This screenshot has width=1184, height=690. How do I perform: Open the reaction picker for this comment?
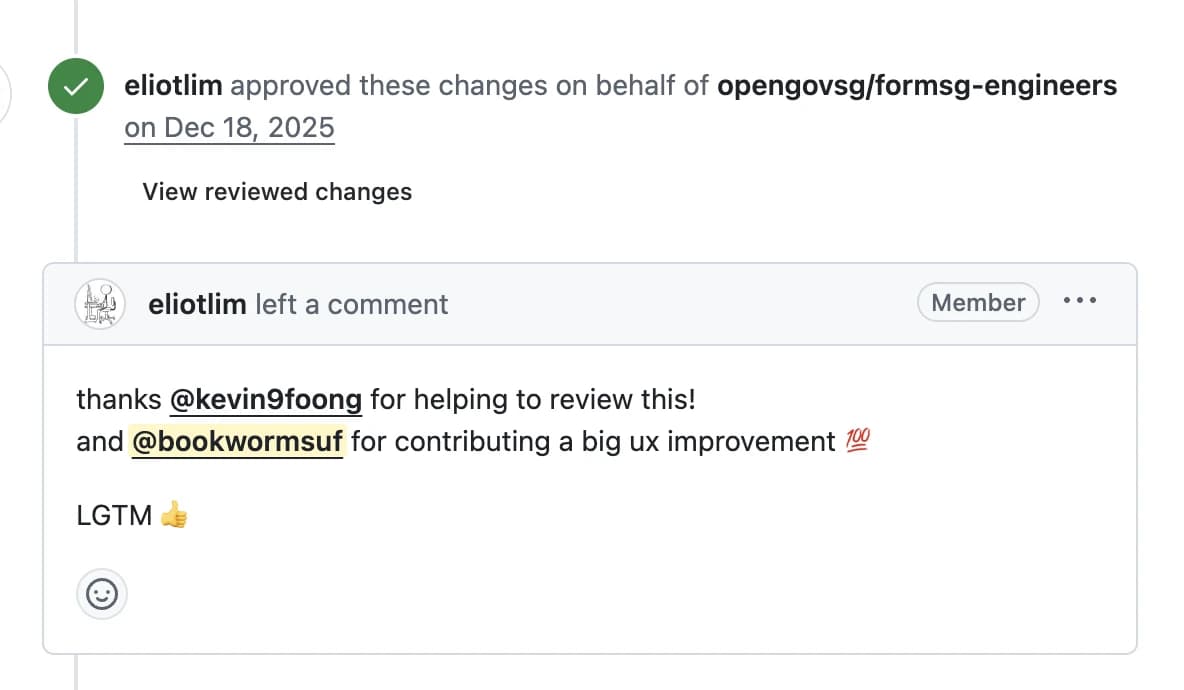102,593
